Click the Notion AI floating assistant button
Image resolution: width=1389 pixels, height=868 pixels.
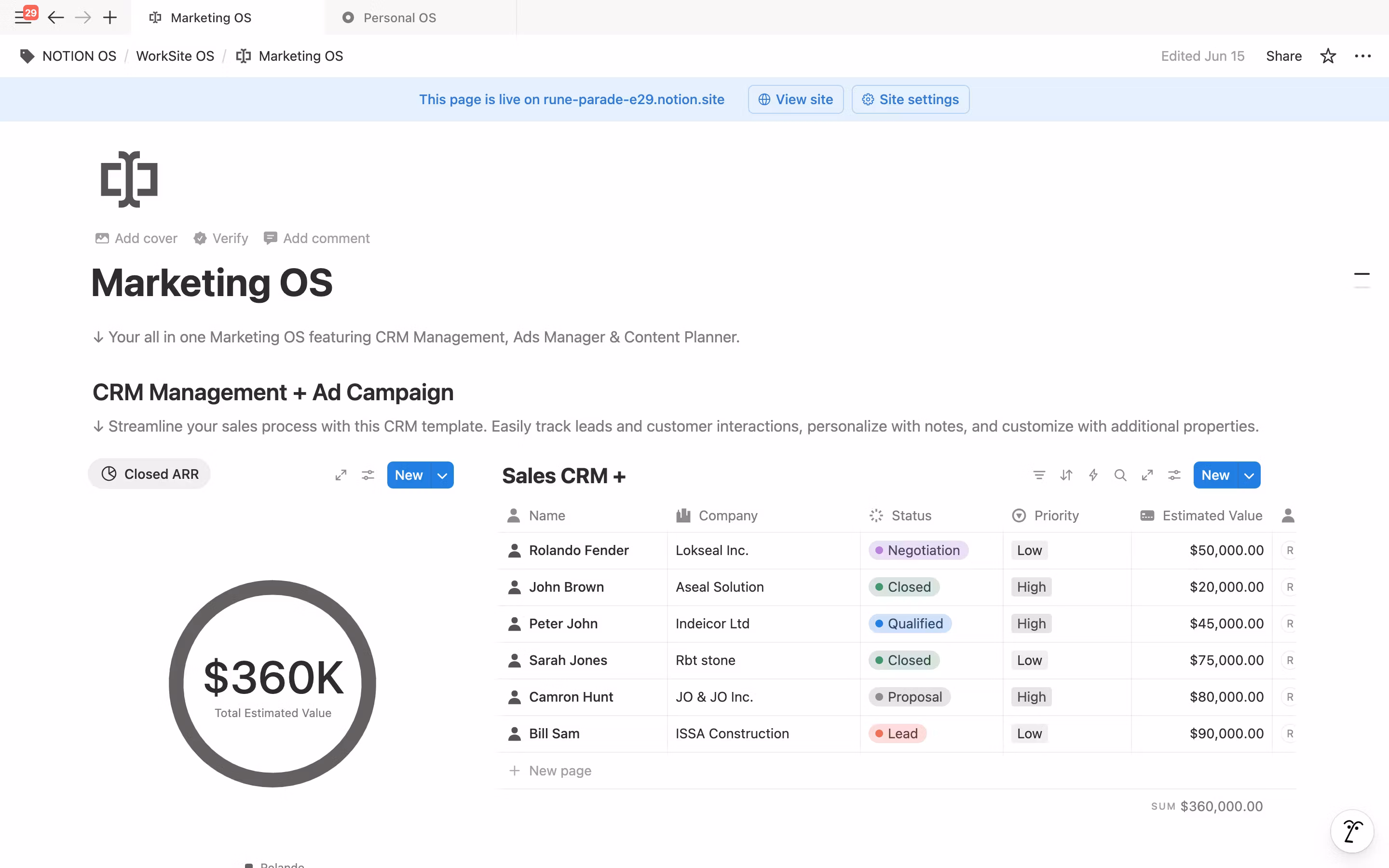pos(1352,831)
